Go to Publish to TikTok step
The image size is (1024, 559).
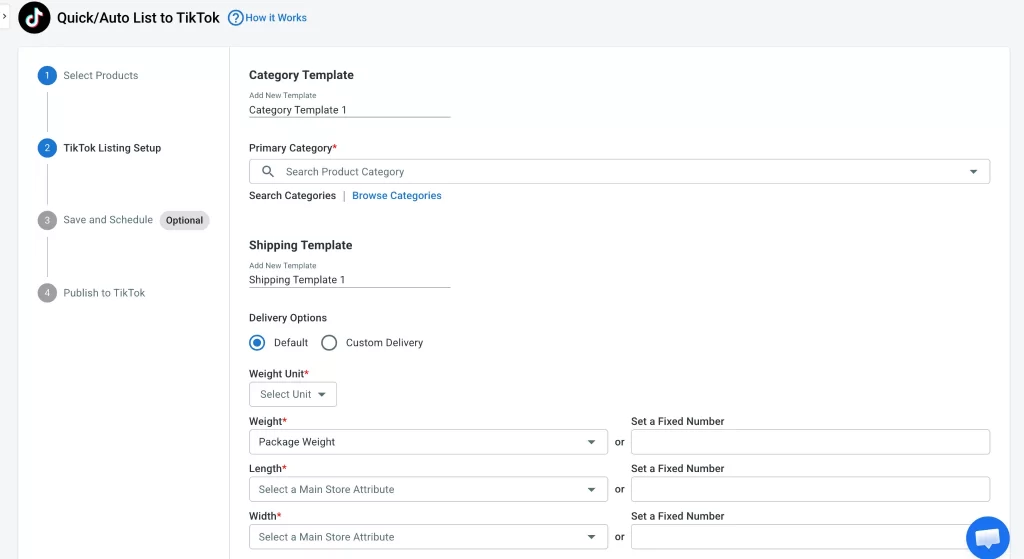(x=104, y=293)
